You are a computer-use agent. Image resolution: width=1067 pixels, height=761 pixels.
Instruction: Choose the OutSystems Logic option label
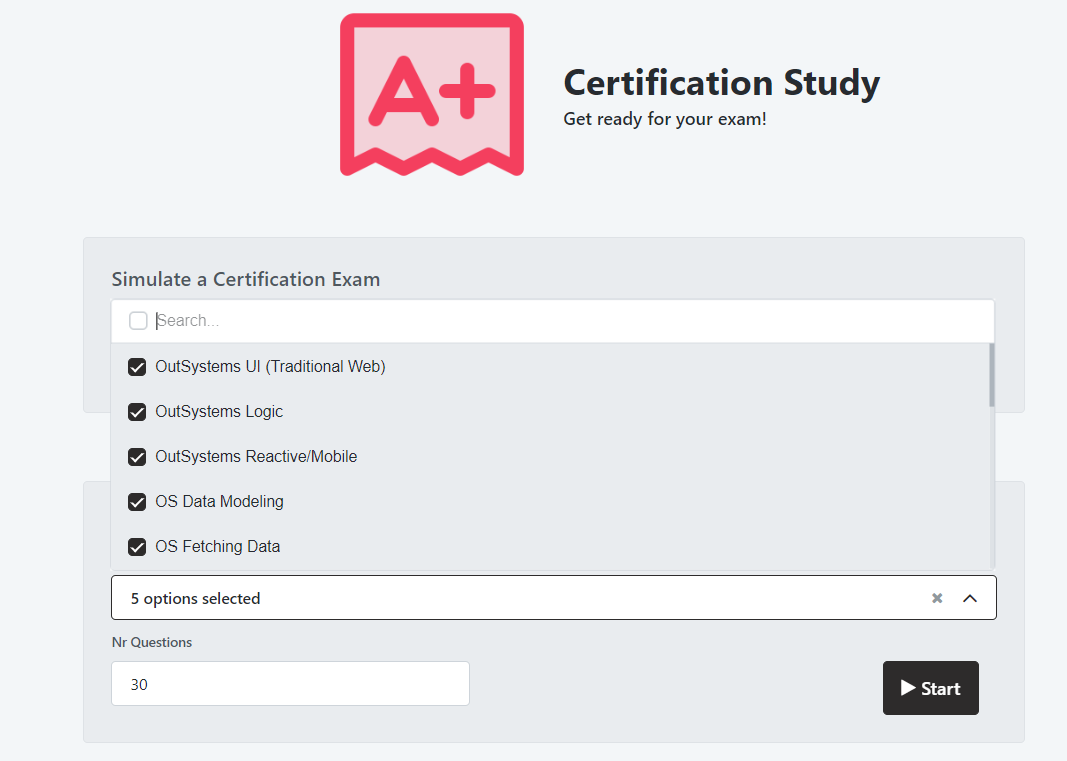pos(219,412)
